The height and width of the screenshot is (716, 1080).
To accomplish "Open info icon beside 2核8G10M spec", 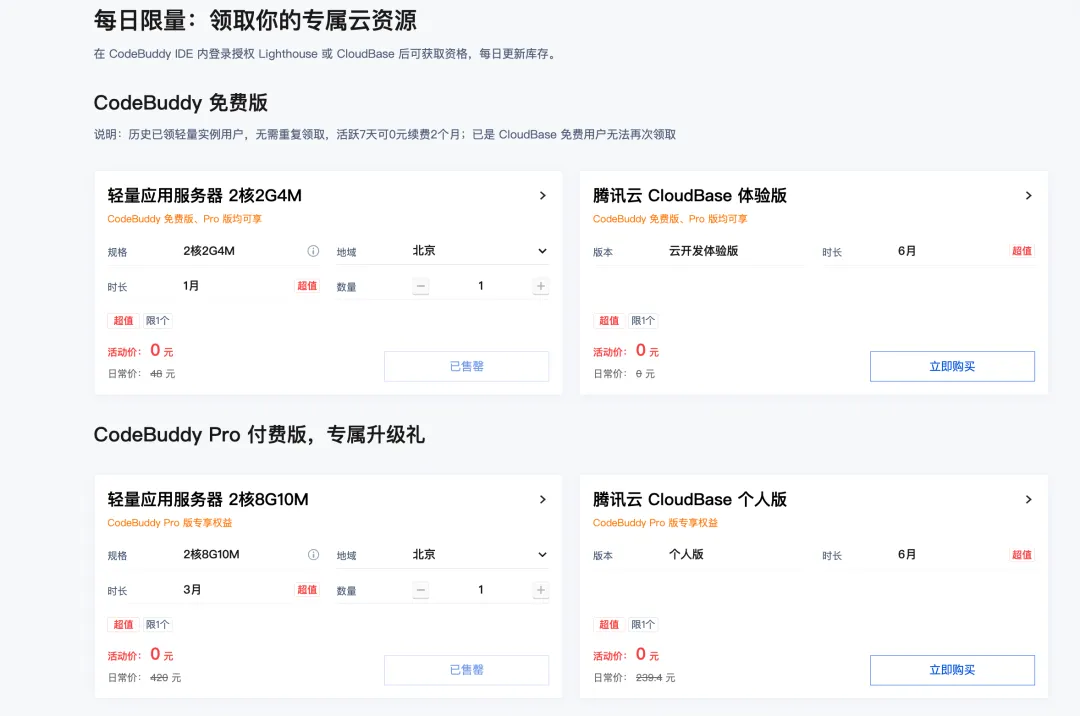I will point(313,555).
